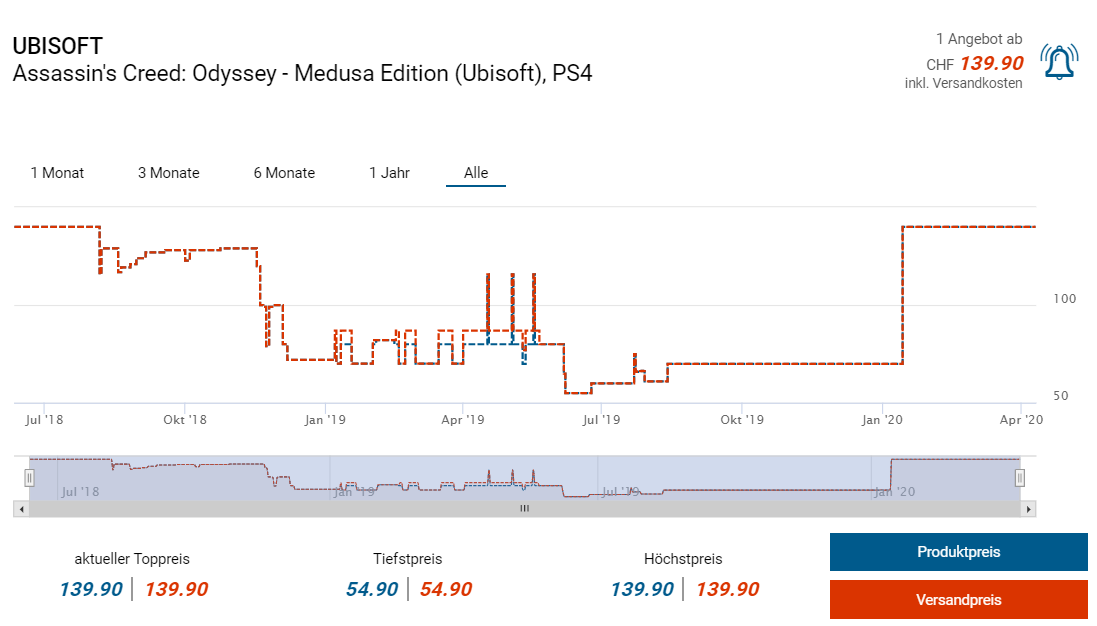Select the Alle time range tab
Screen dimensions: 1097x626
coord(476,173)
